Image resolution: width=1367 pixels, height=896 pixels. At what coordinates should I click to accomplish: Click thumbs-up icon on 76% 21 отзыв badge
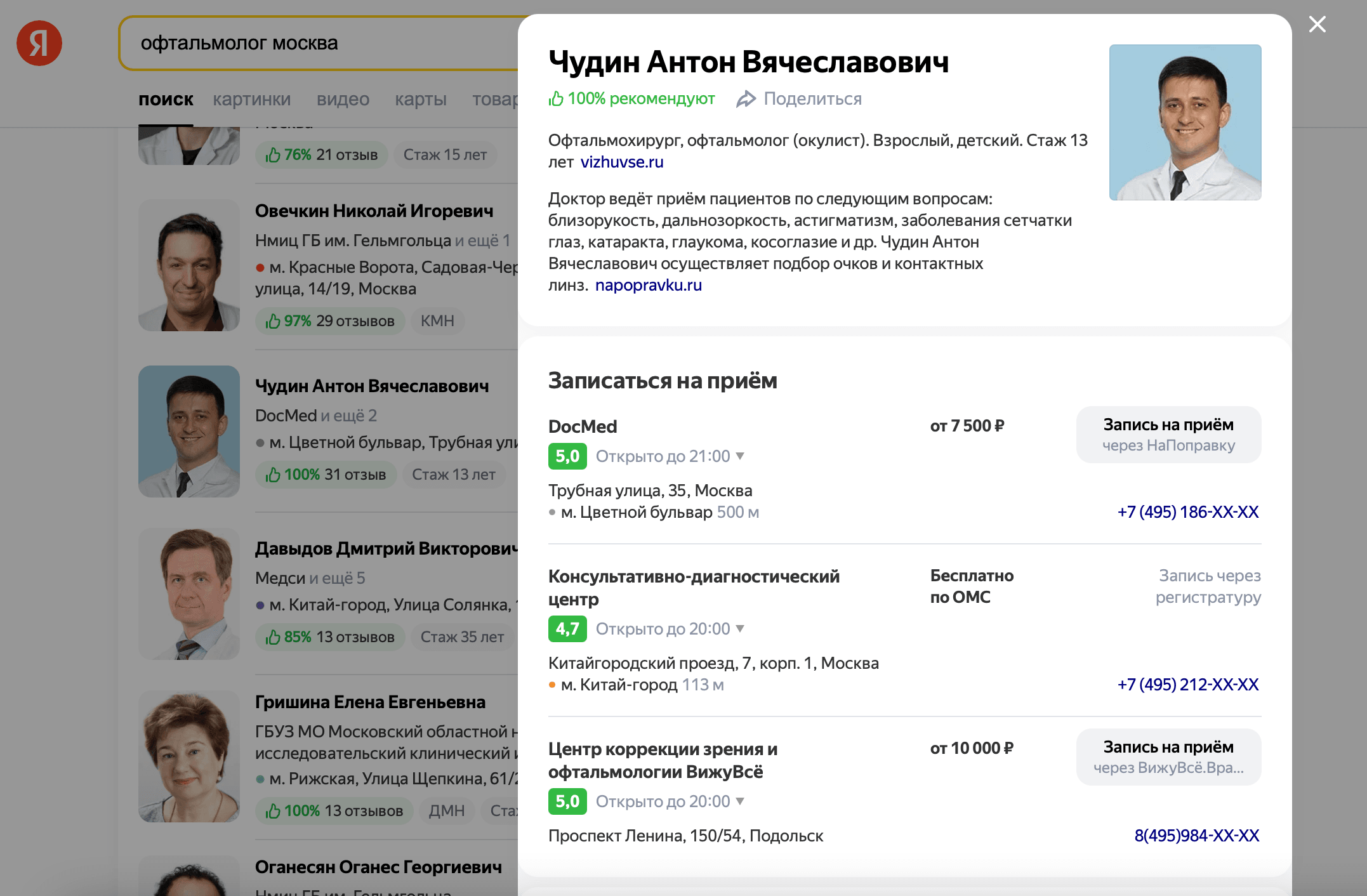click(273, 155)
